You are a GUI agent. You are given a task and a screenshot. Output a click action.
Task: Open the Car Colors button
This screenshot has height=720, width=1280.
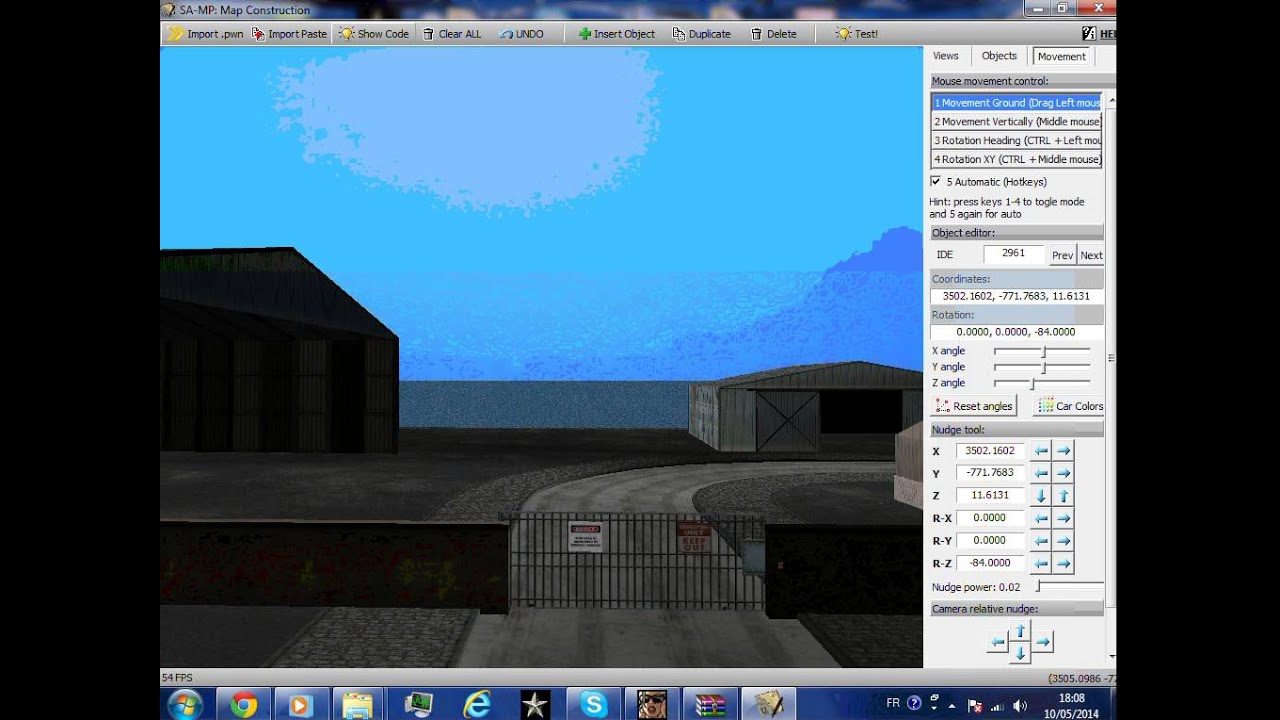pos(1068,406)
